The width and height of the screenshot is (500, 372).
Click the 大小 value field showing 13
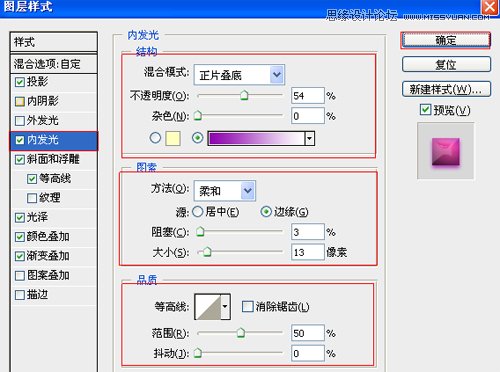tap(308, 252)
